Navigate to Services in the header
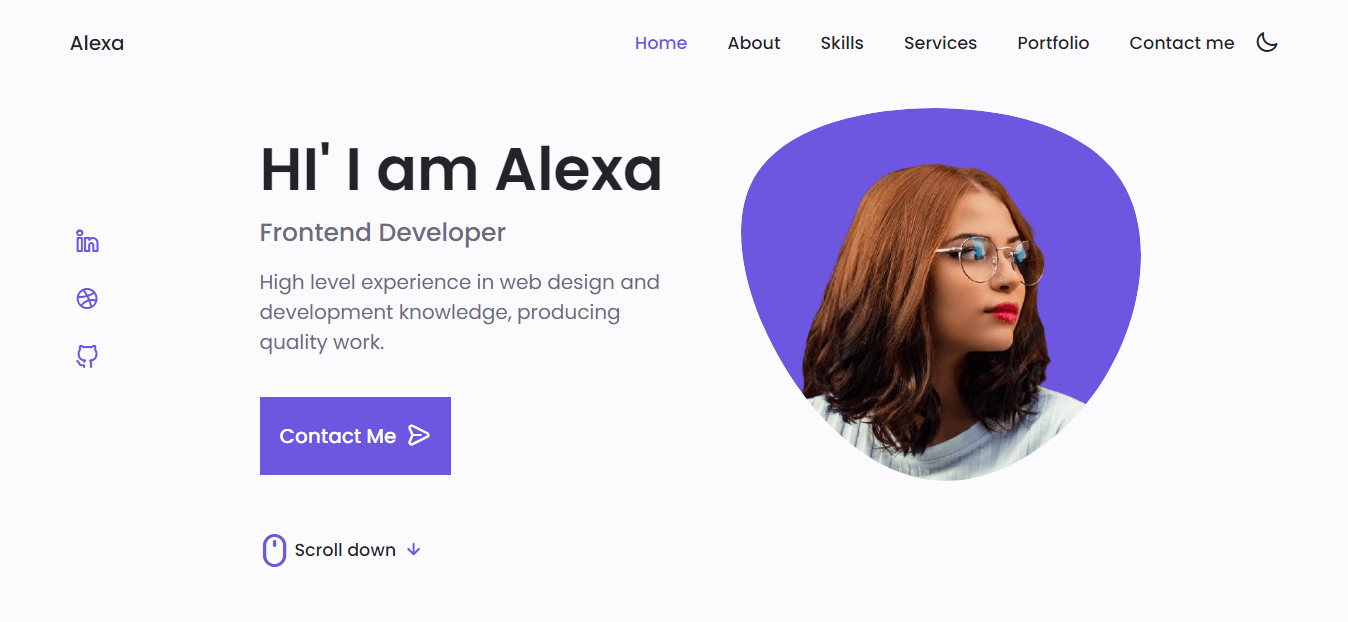 (x=940, y=43)
